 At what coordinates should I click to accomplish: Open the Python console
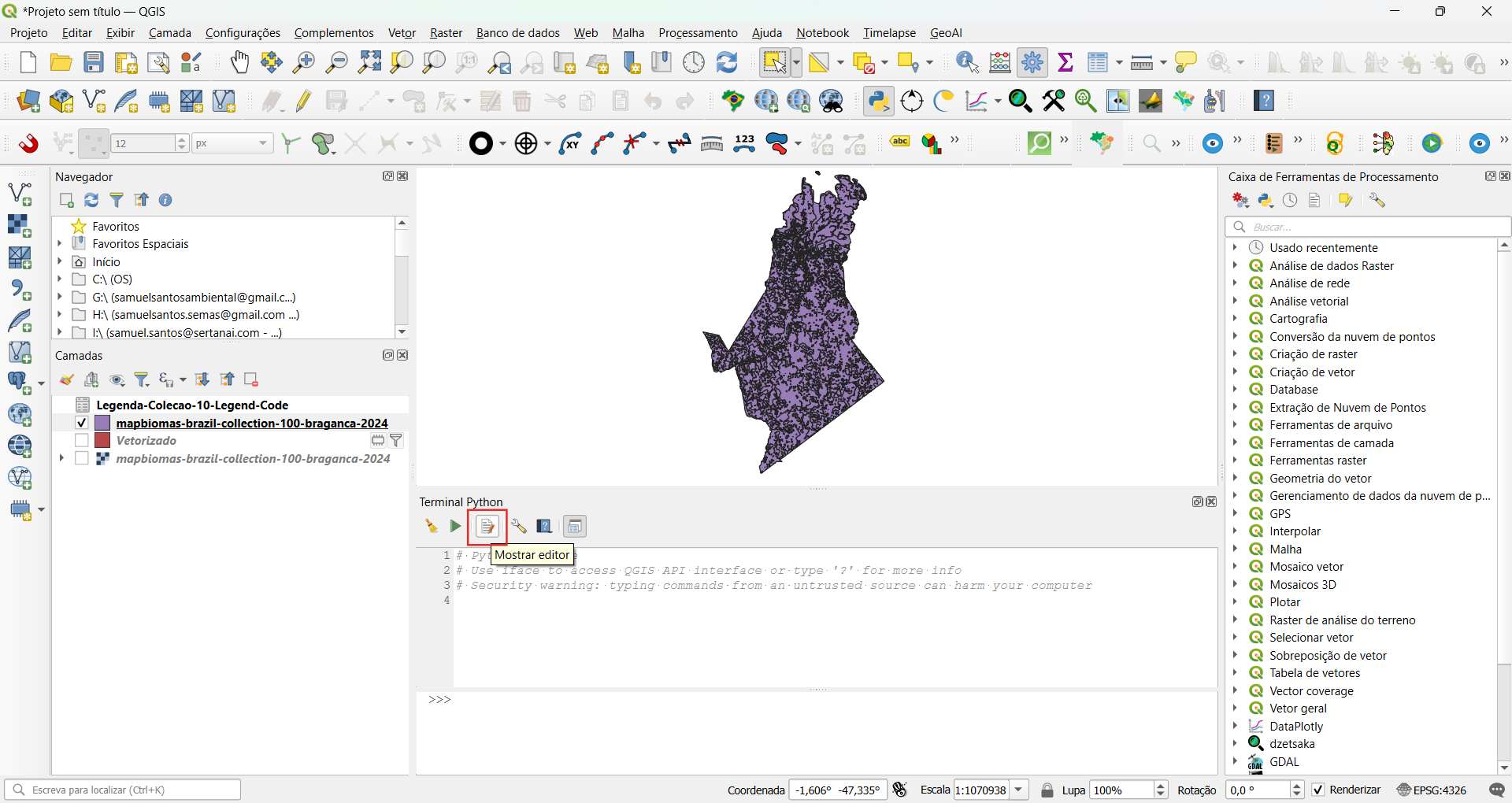click(x=877, y=101)
